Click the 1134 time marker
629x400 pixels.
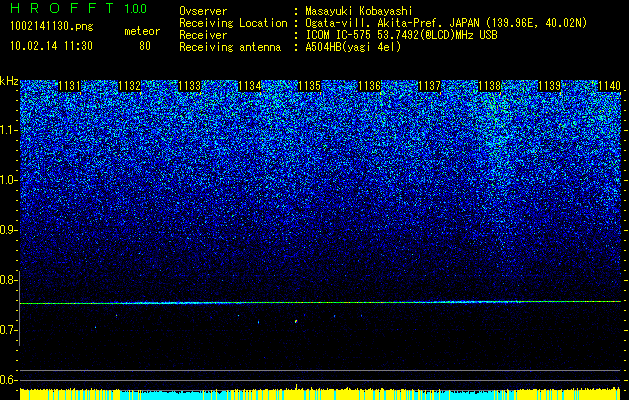click(250, 86)
